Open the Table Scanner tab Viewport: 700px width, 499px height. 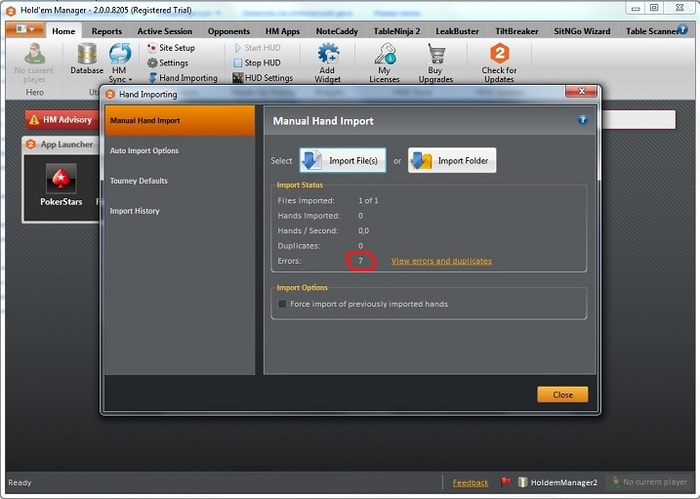point(651,31)
